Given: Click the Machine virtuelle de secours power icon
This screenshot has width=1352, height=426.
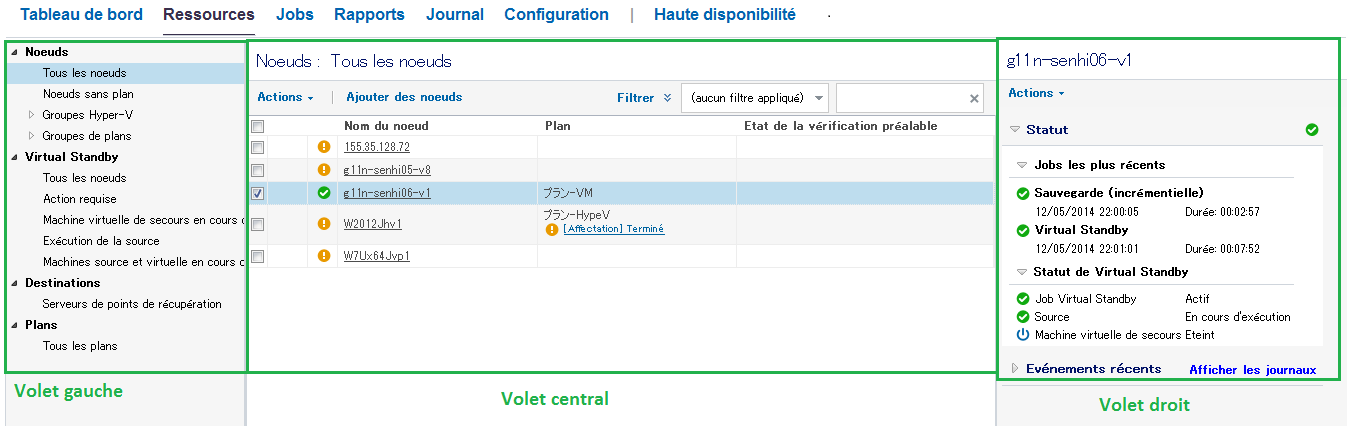Looking at the screenshot, I should pos(1022,335).
